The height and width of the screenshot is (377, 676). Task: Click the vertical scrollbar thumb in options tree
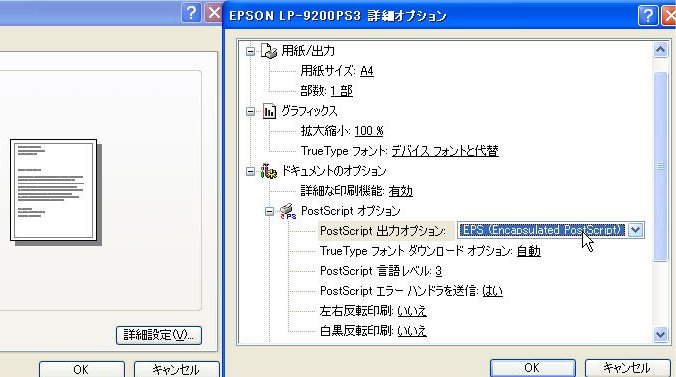pos(660,166)
